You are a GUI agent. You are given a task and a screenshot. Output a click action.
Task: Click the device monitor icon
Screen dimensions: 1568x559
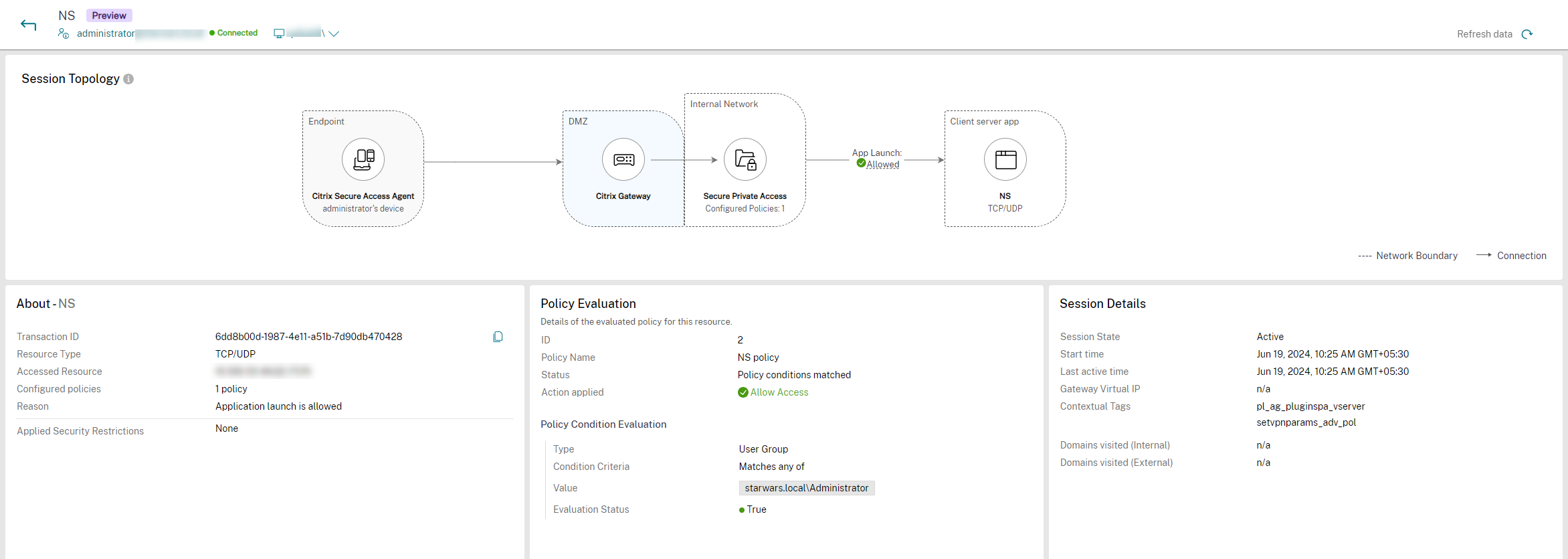[279, 33]
